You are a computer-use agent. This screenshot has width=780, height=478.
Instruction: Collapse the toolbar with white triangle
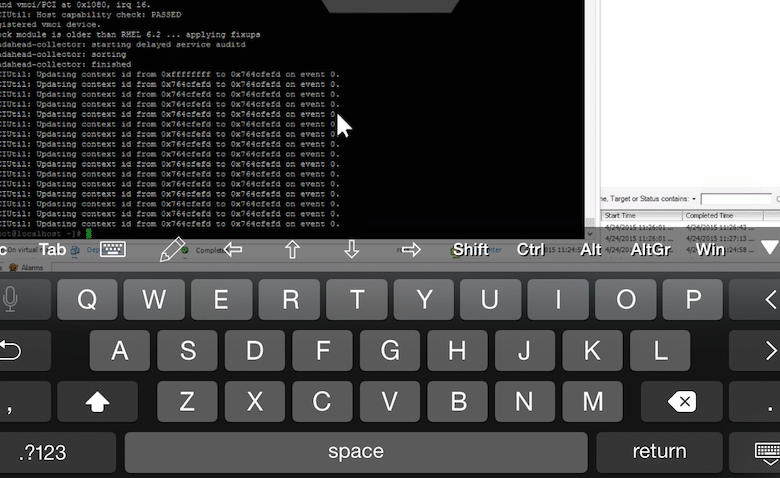point(770,248)
